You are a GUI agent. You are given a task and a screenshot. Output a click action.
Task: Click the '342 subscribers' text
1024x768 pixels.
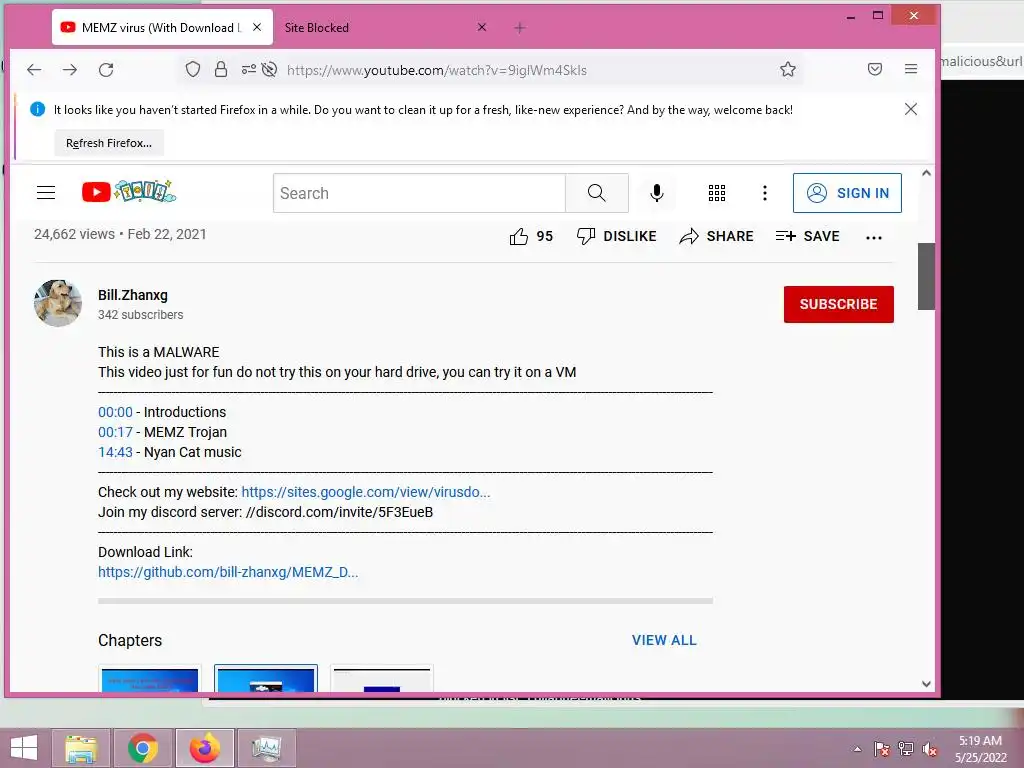[x=140, y=315]
